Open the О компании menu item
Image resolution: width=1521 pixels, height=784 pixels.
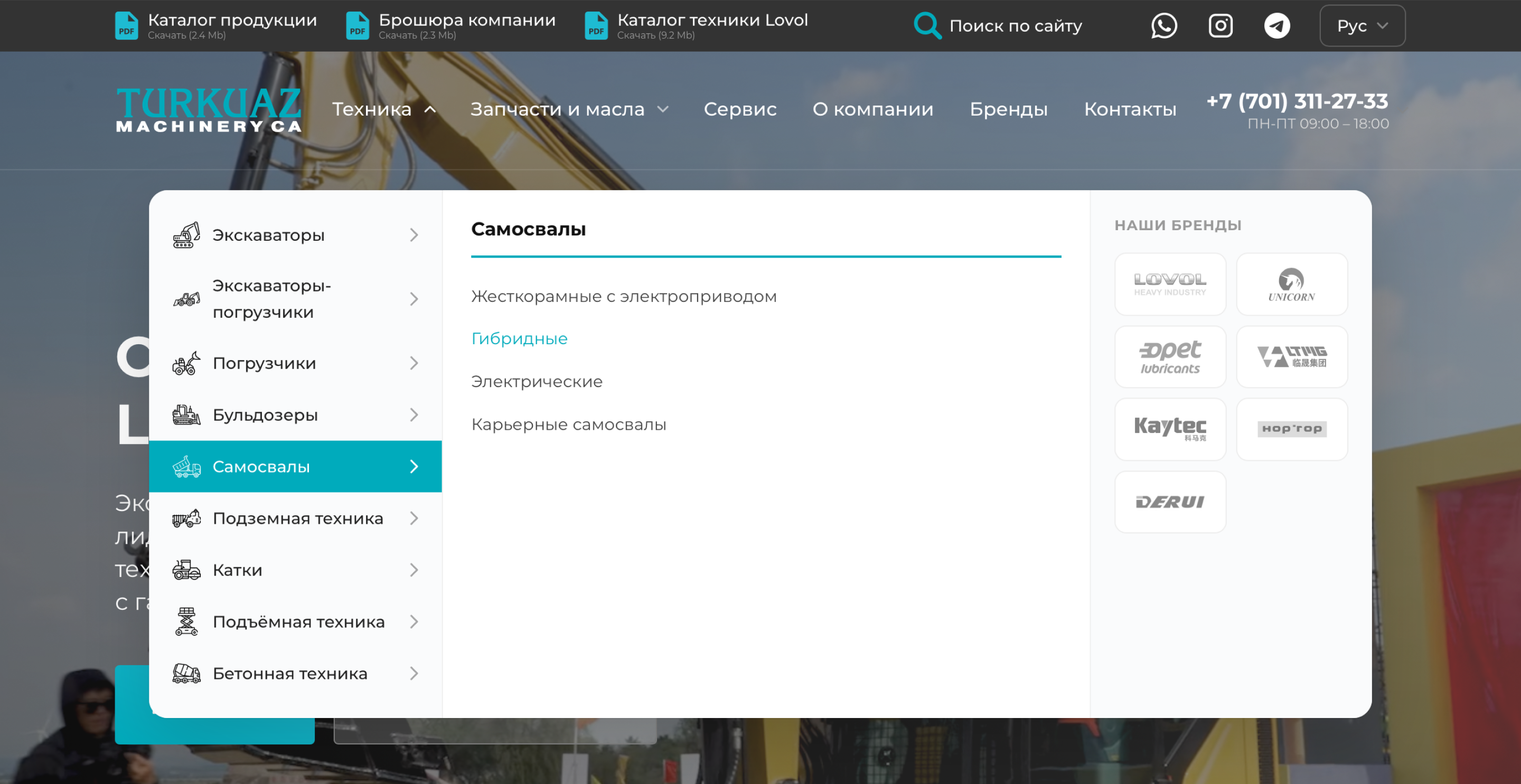872,109
